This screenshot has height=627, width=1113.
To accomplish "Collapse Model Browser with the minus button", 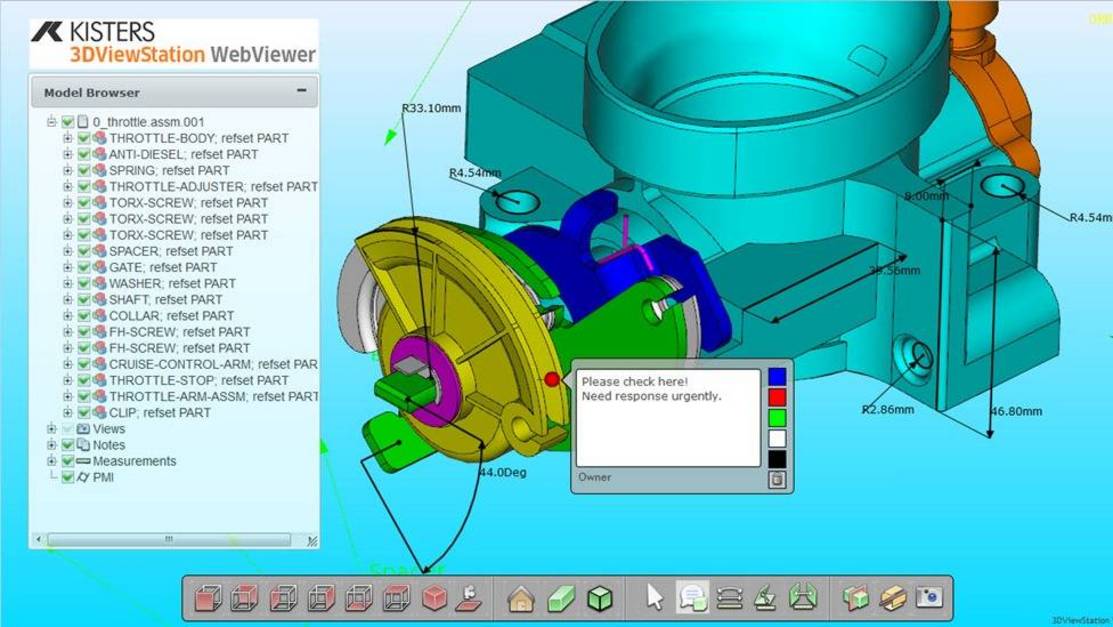I will tap(302, 91).
